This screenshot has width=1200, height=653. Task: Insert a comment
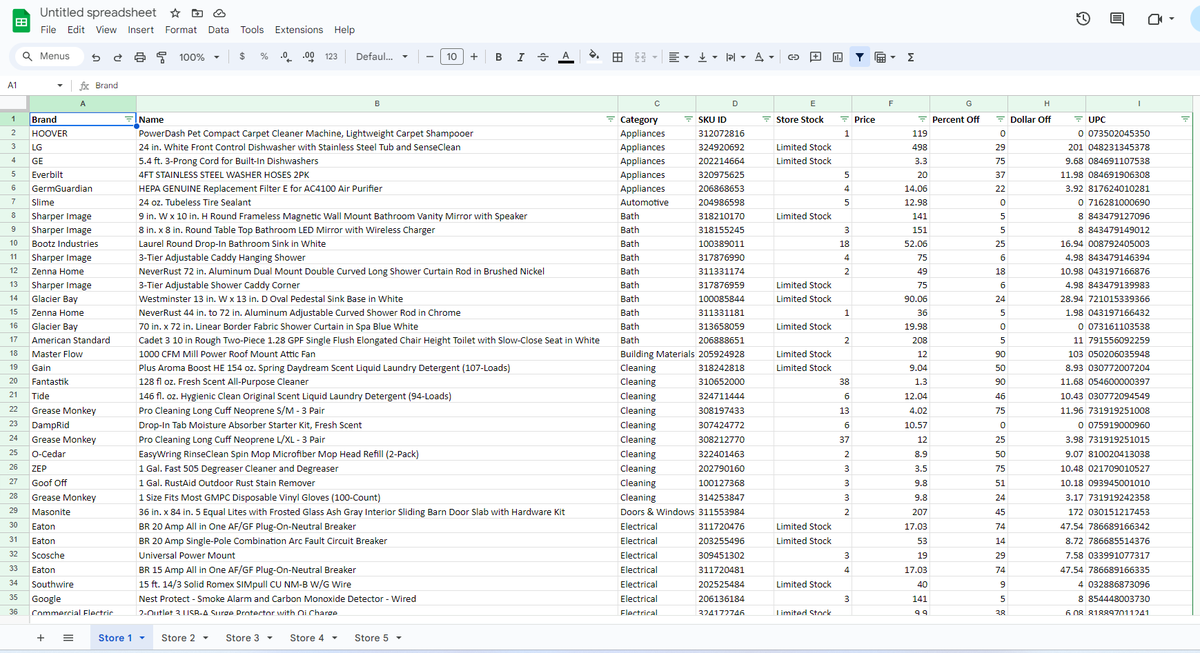pyautogui.click(x=815, y=57)
